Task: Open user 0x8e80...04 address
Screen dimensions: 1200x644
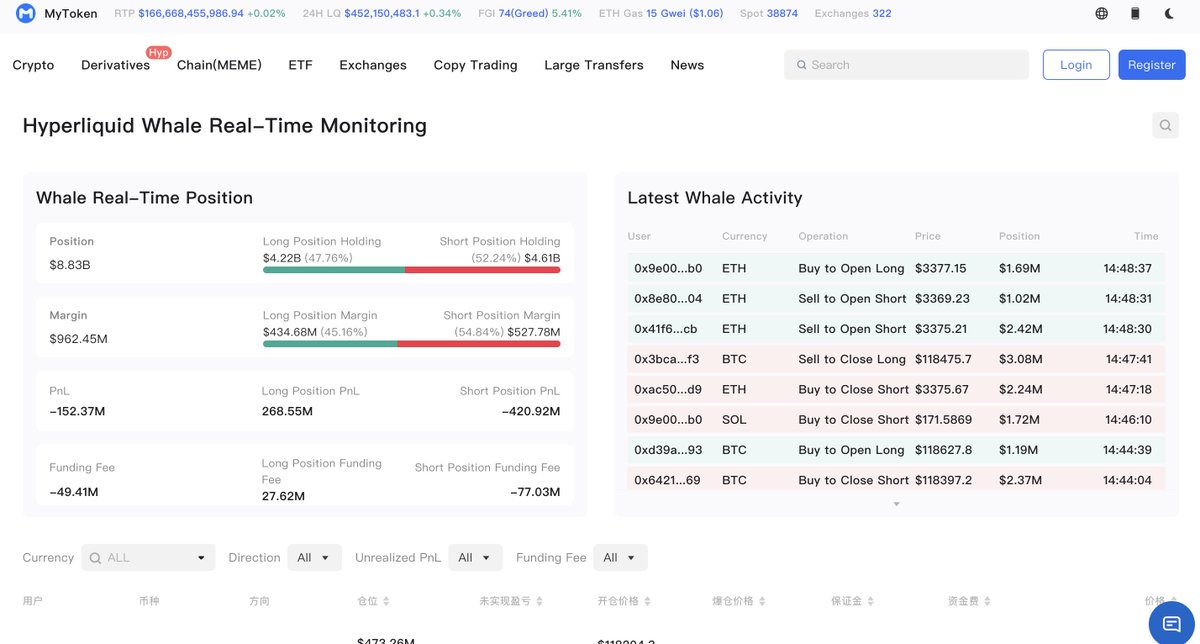Action: tap(668, 298)
